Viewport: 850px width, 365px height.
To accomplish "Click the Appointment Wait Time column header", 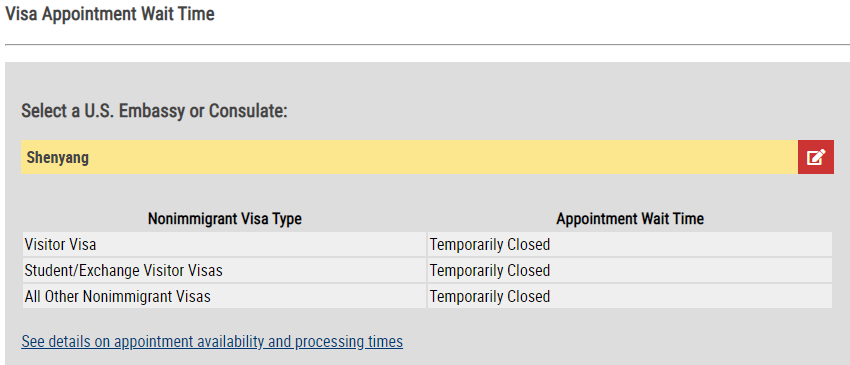I will 630,219.
